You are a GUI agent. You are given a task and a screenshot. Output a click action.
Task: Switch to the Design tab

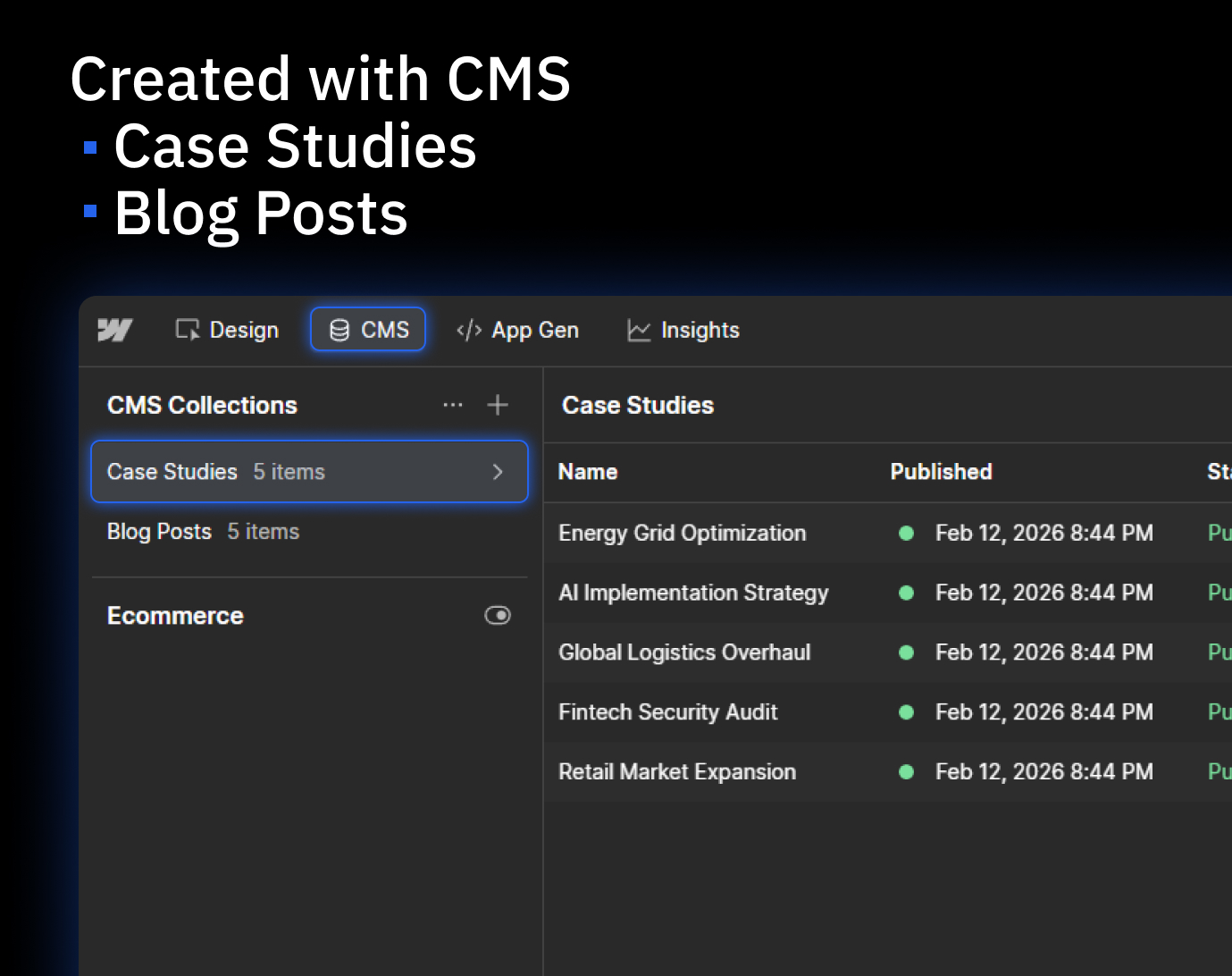coord(226,329)
